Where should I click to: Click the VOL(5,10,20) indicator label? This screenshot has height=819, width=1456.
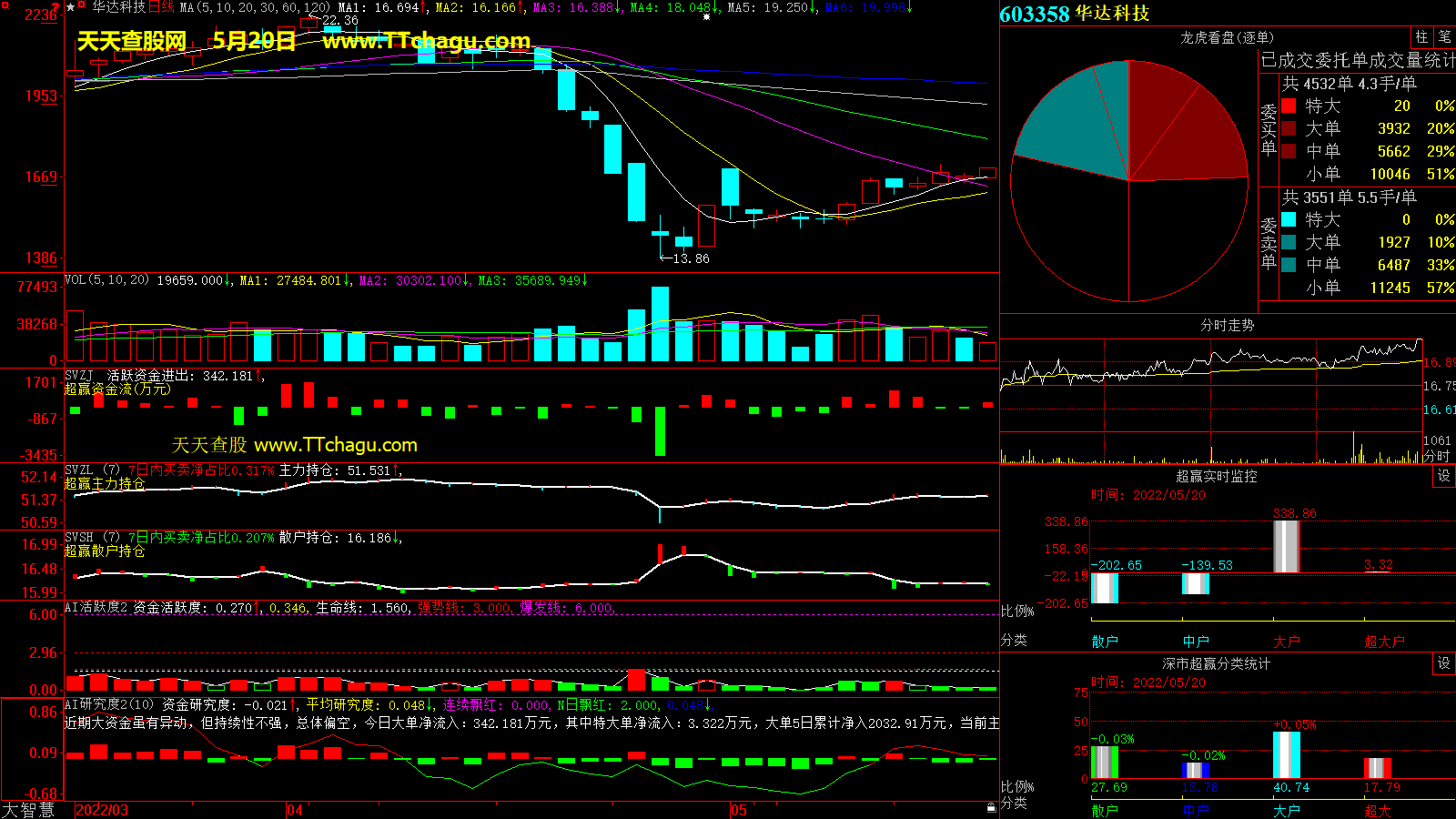pos(106,280)
